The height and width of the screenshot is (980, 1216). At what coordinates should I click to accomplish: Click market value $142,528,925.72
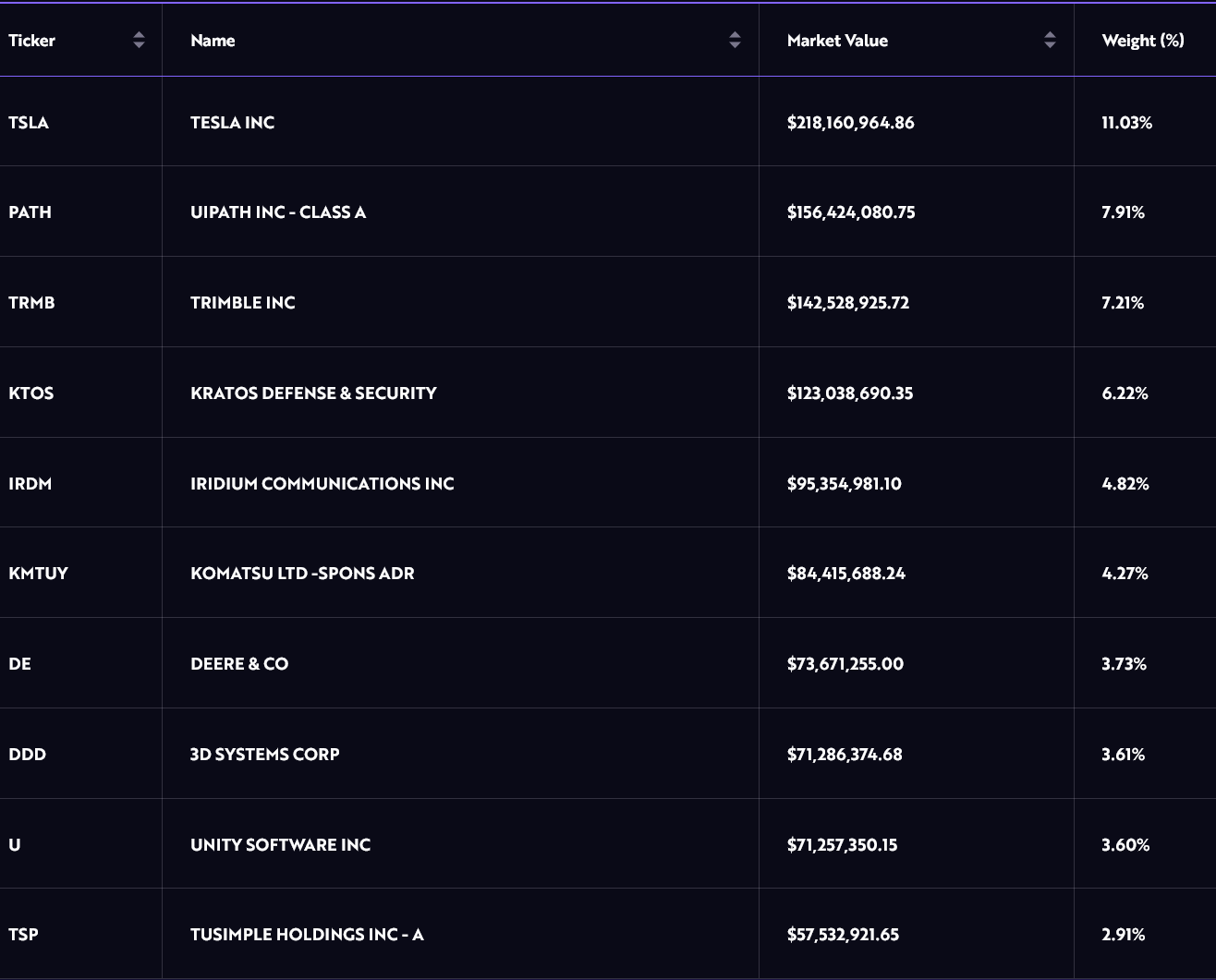[x=848, y=303]
